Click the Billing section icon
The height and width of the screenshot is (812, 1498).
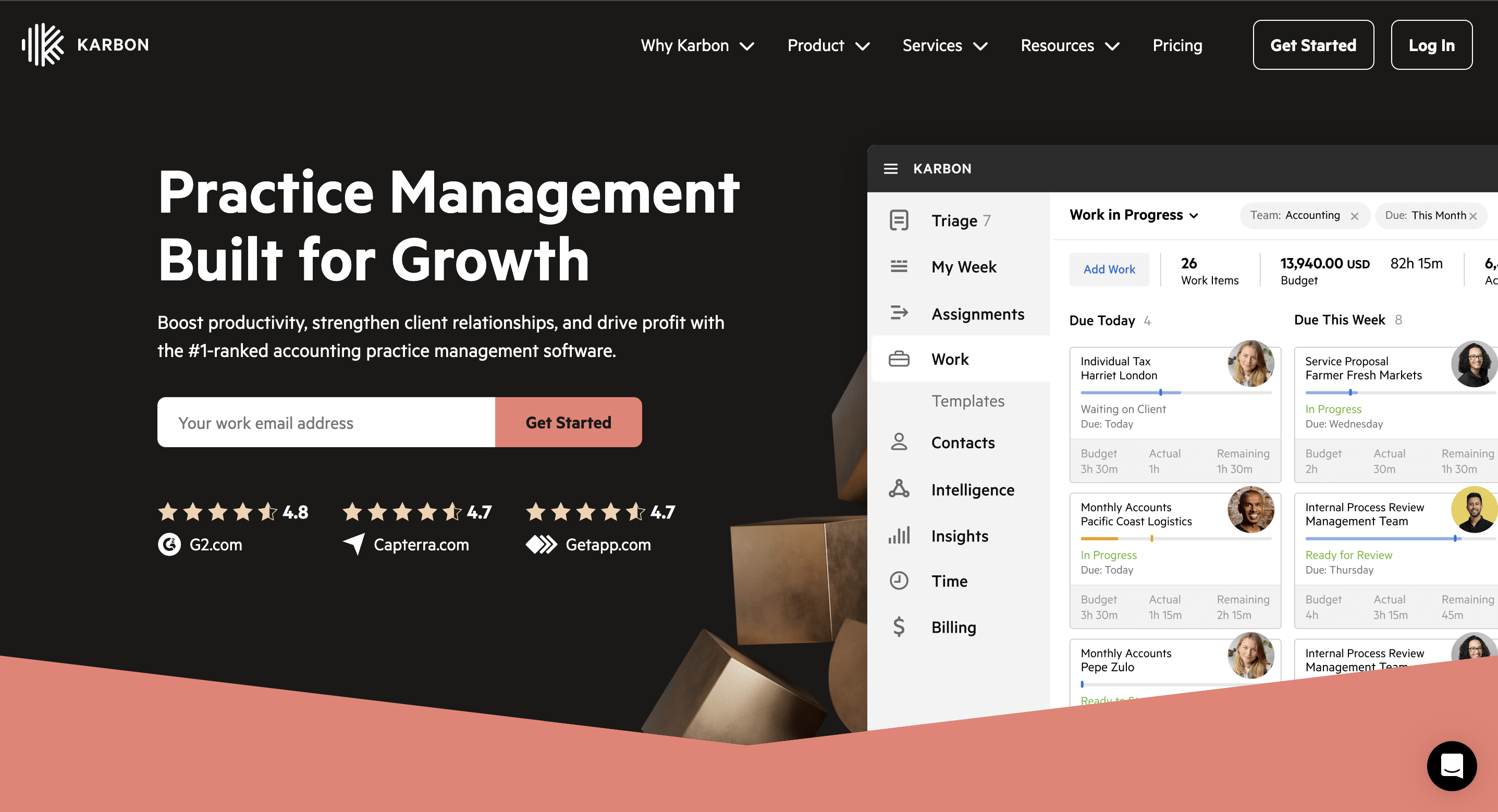point(898,627)
